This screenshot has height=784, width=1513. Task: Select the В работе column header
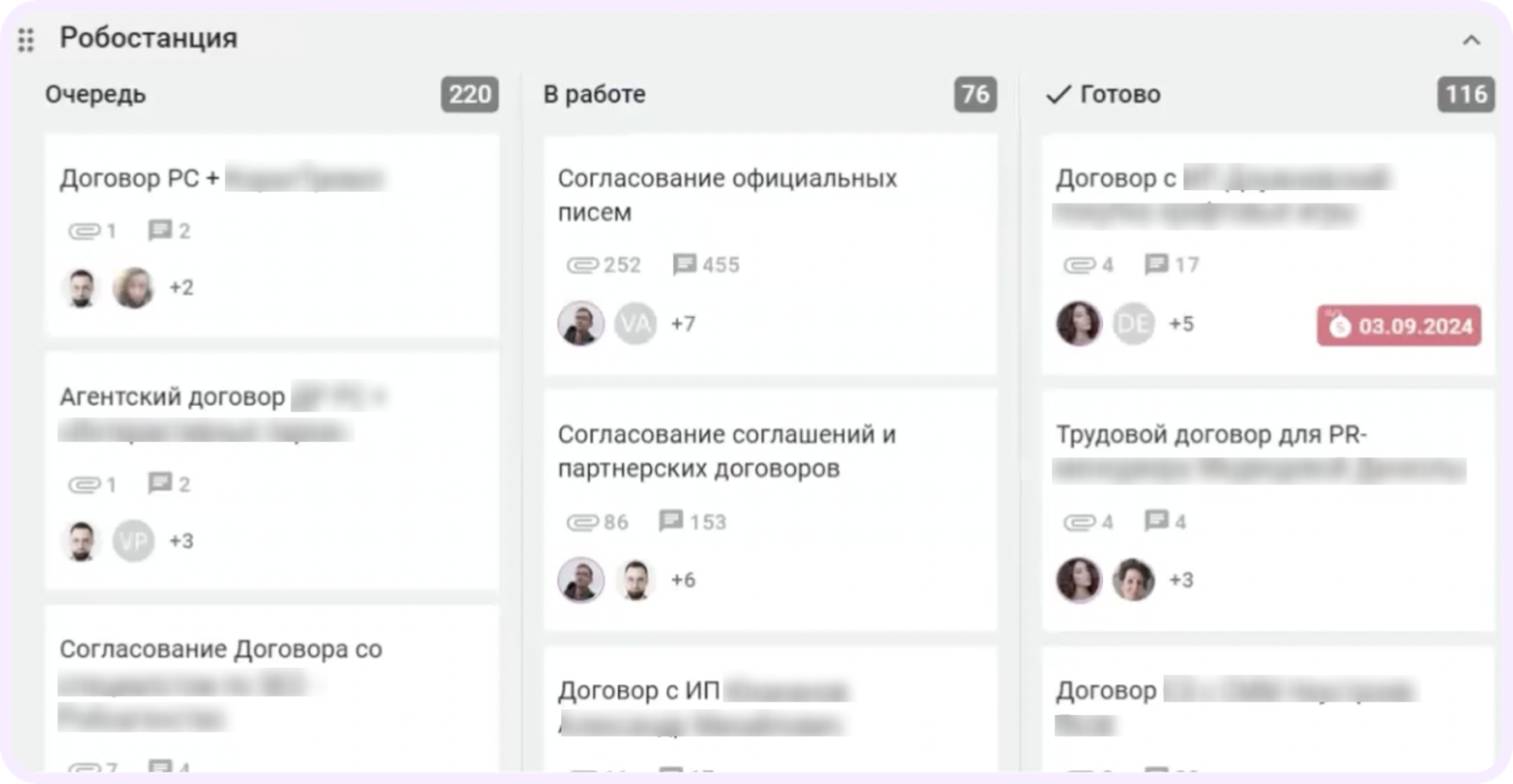click(595, 95)
